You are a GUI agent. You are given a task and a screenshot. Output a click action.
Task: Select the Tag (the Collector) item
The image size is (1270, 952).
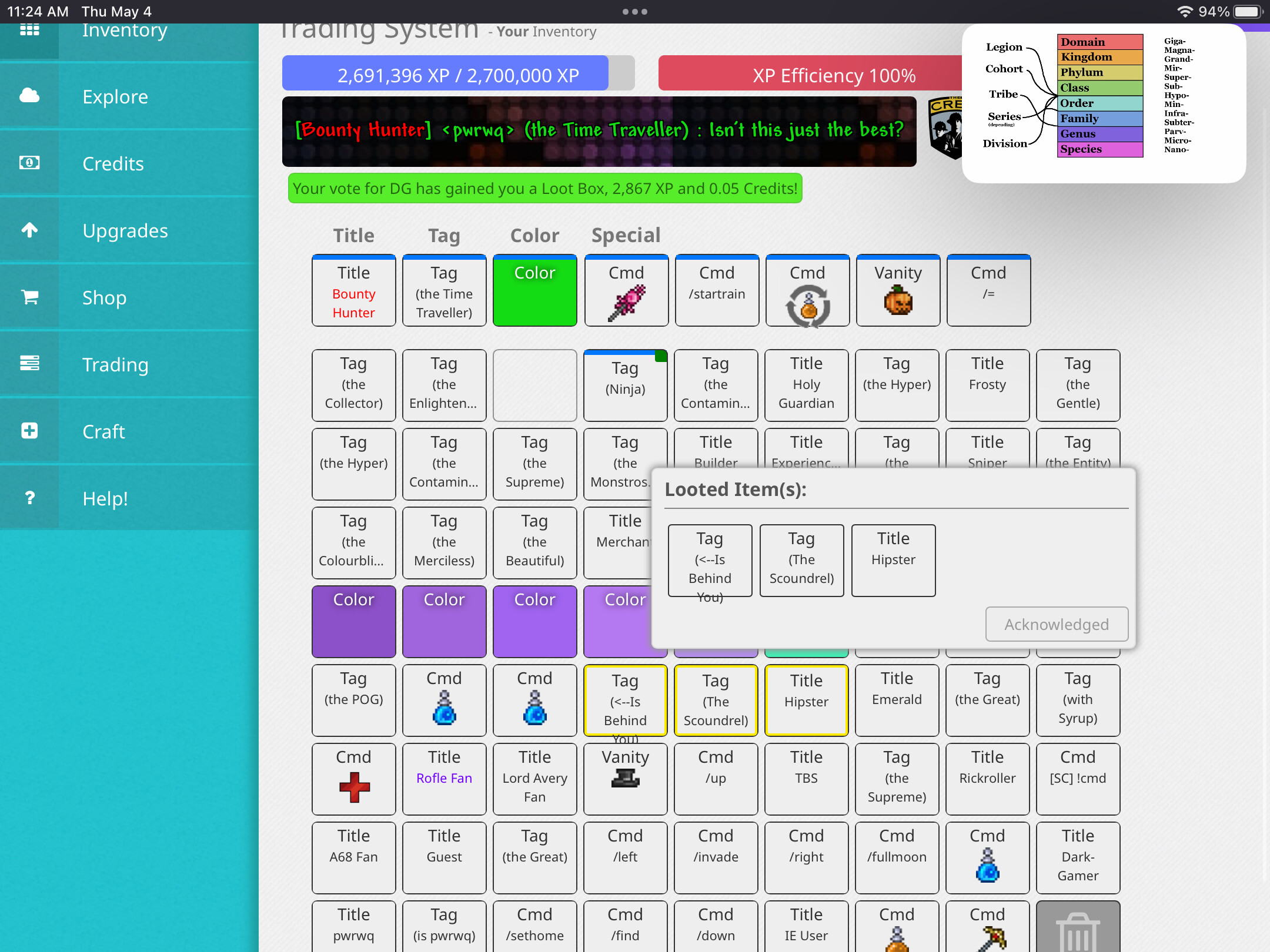click(x=354, y=386)
